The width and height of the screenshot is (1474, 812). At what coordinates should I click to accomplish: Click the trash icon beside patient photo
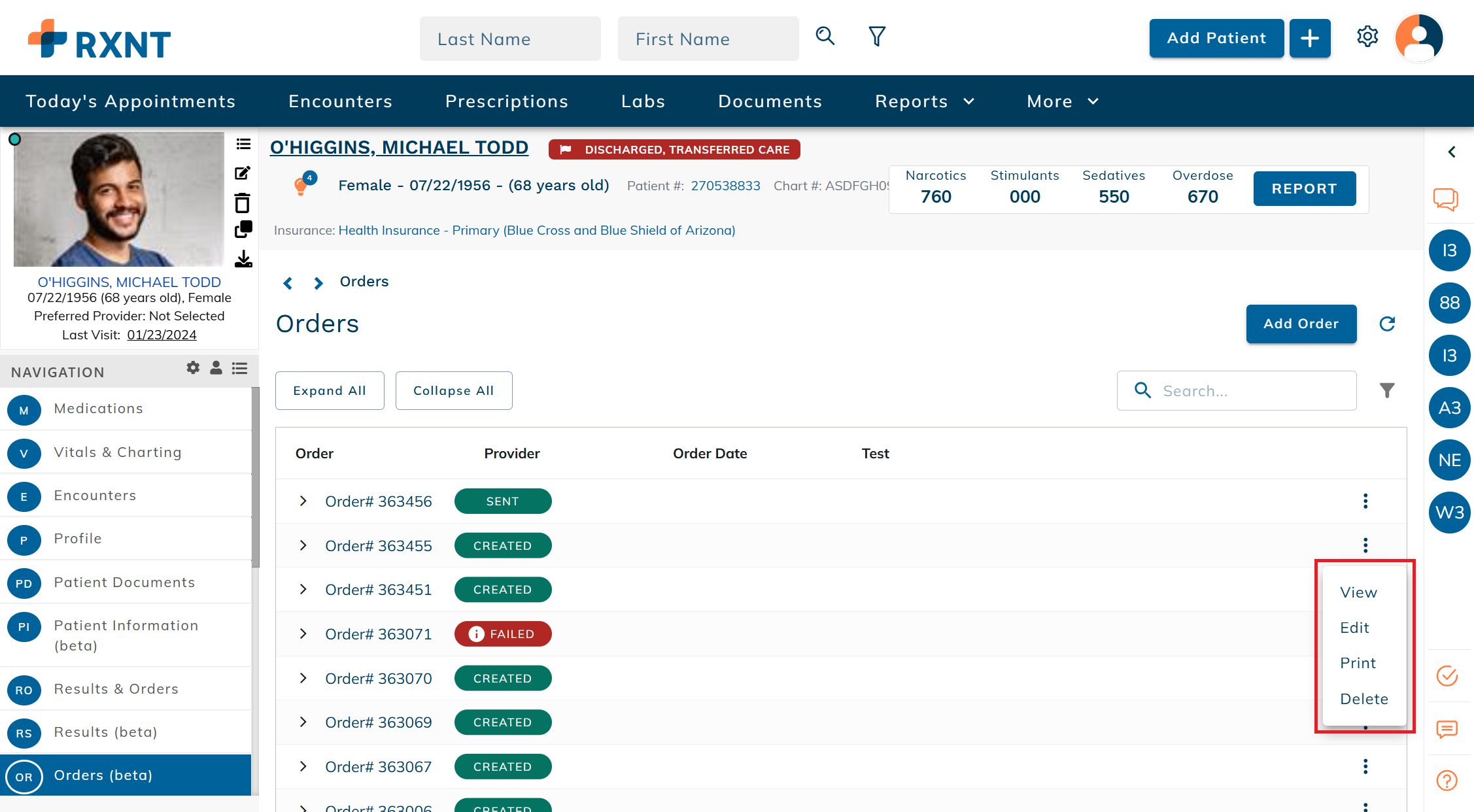click(x=243, y=203)
